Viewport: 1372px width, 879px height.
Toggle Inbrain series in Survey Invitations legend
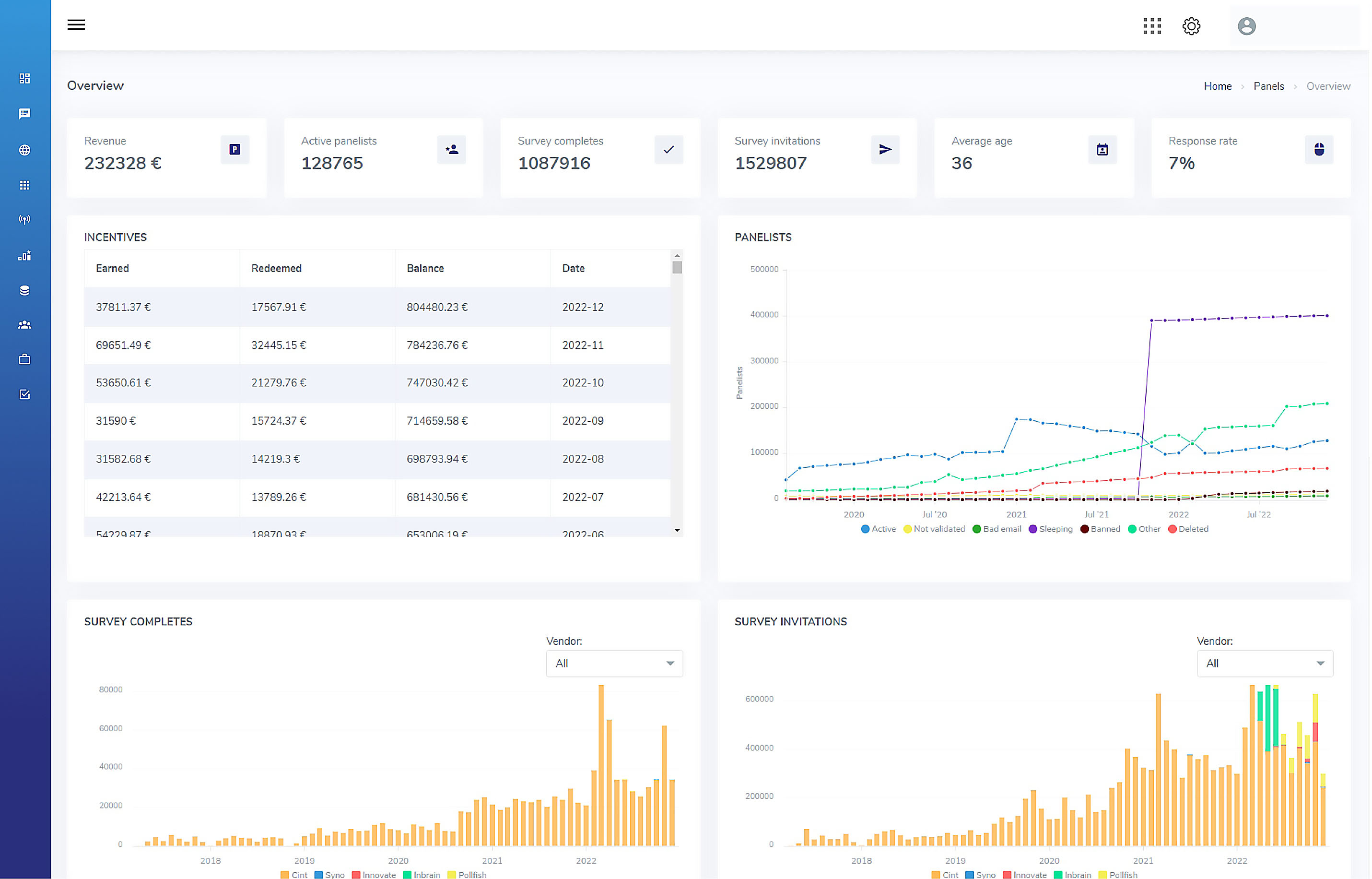[1074, 874]
